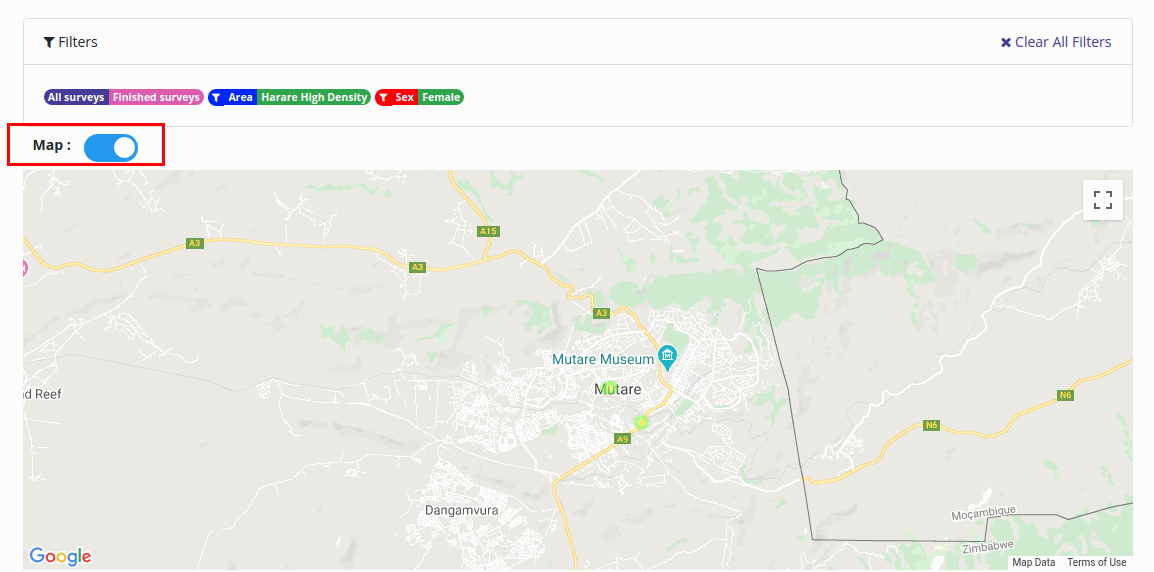Enter fullscreen map view
Viewport: 1154px width, 572px height.
(1102, 200)
